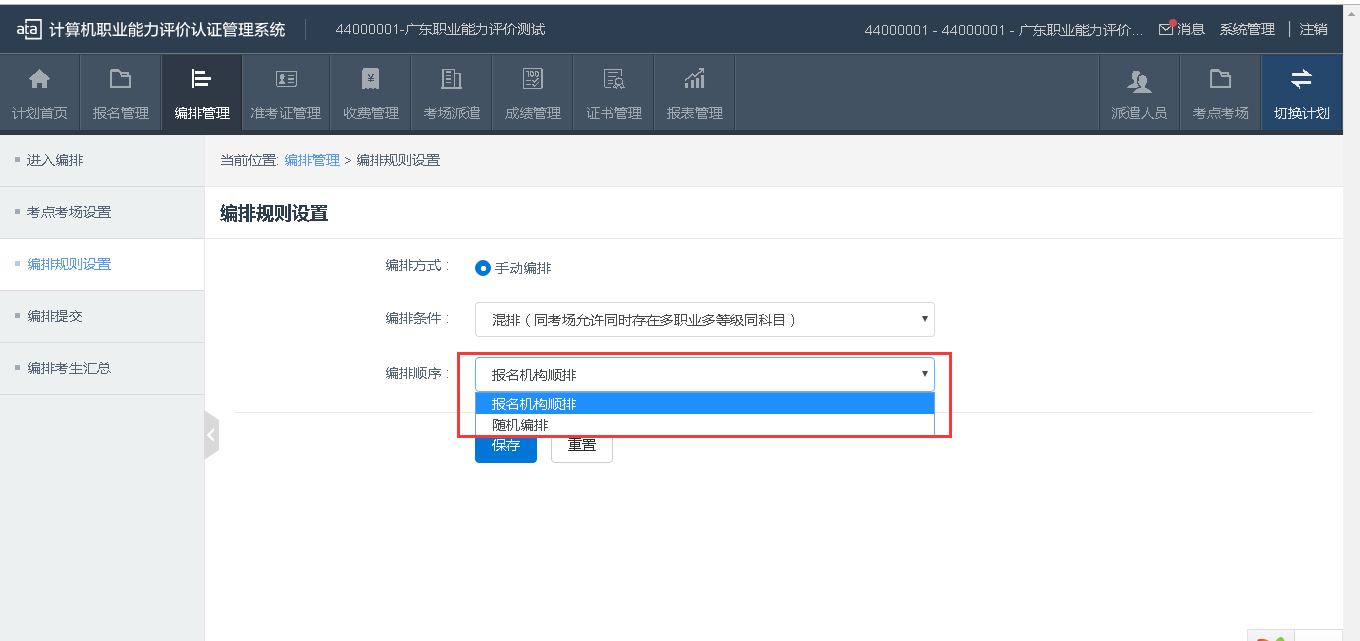The image size is (1360, 641).
Task: Open 报表管理 chart icon
Action: click(694, 79)
